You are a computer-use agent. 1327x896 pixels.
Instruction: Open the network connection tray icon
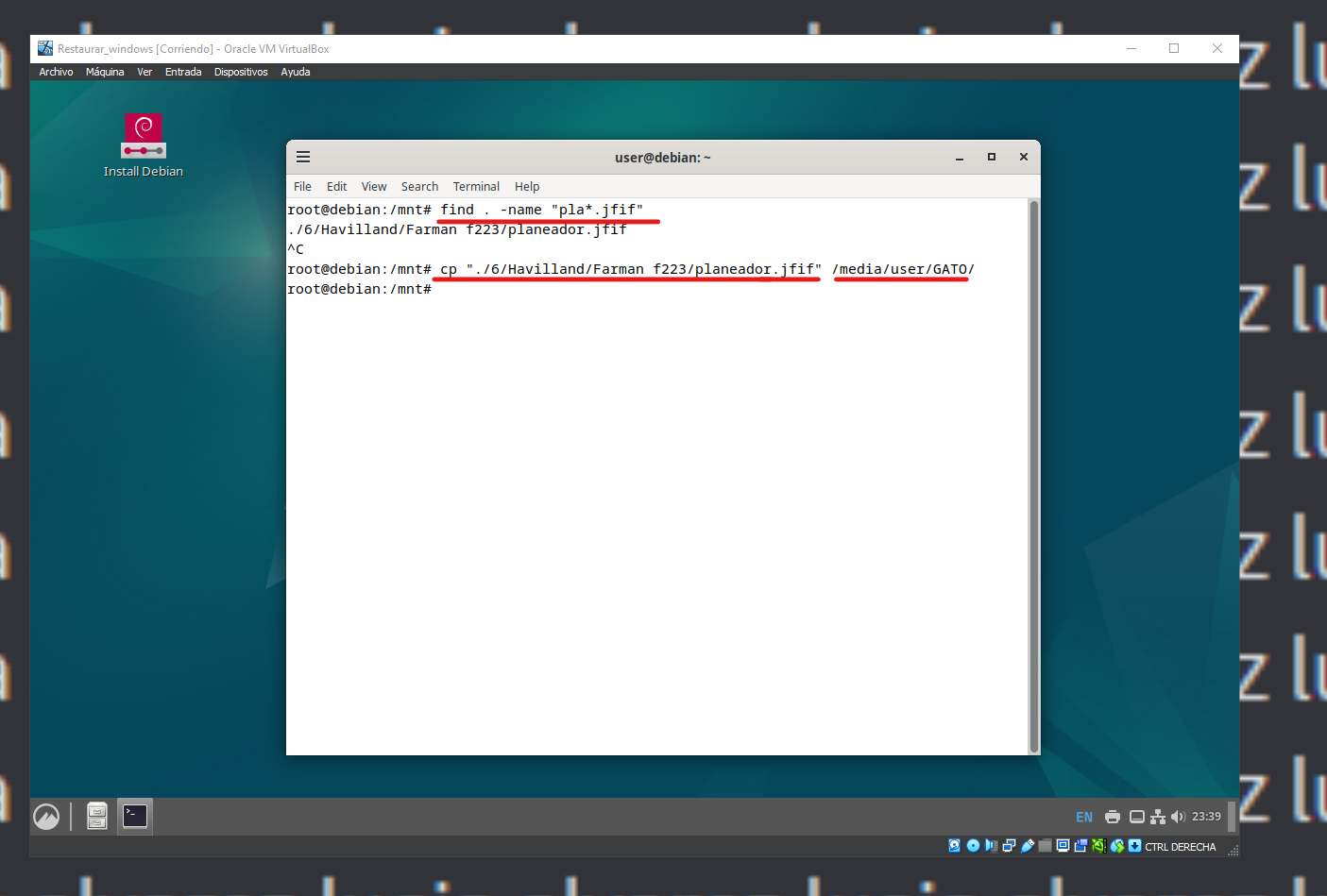tap(1157, 817)
